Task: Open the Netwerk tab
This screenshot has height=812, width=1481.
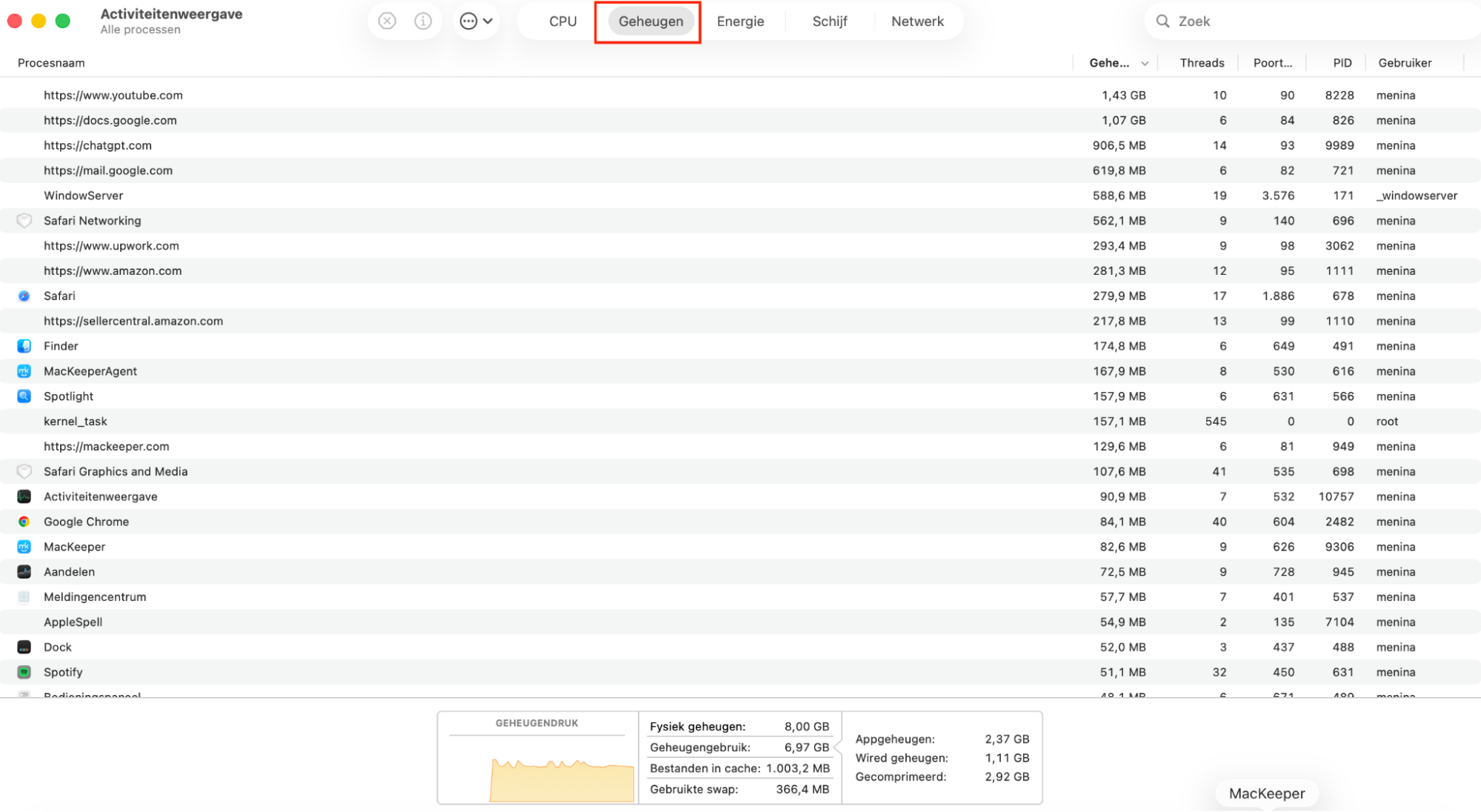Action: coord(917,21)
